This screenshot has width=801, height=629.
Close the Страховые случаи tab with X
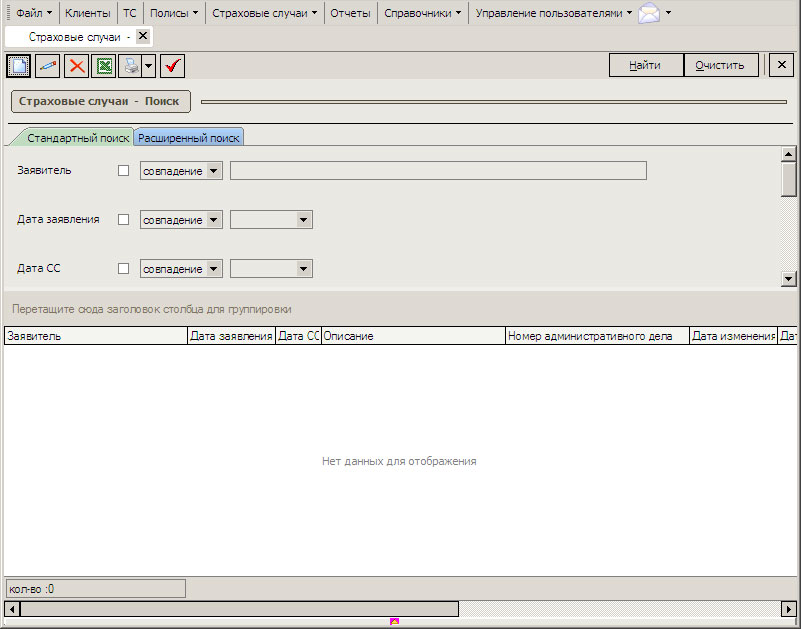tap(143, 36)
